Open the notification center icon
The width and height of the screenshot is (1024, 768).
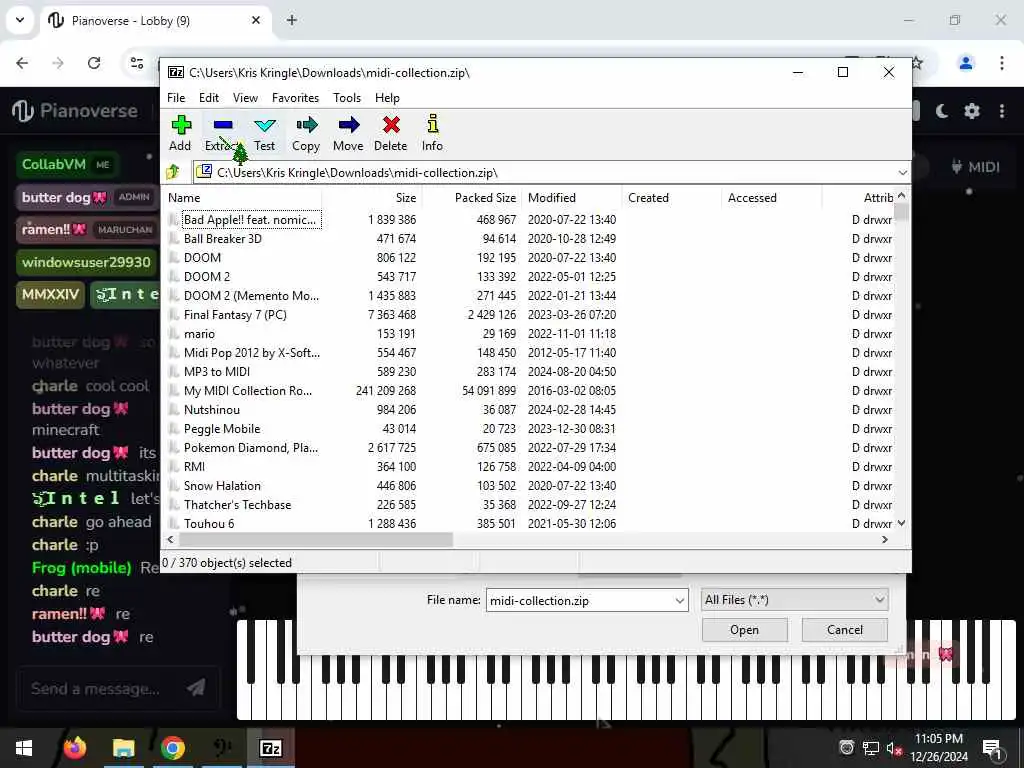tap(992, 748)
